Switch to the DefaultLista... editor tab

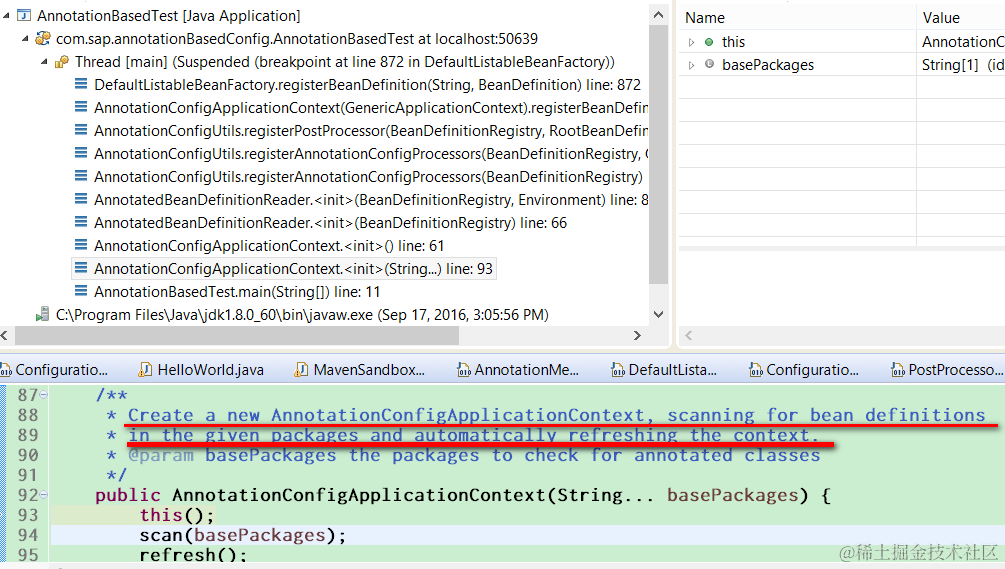664,370
